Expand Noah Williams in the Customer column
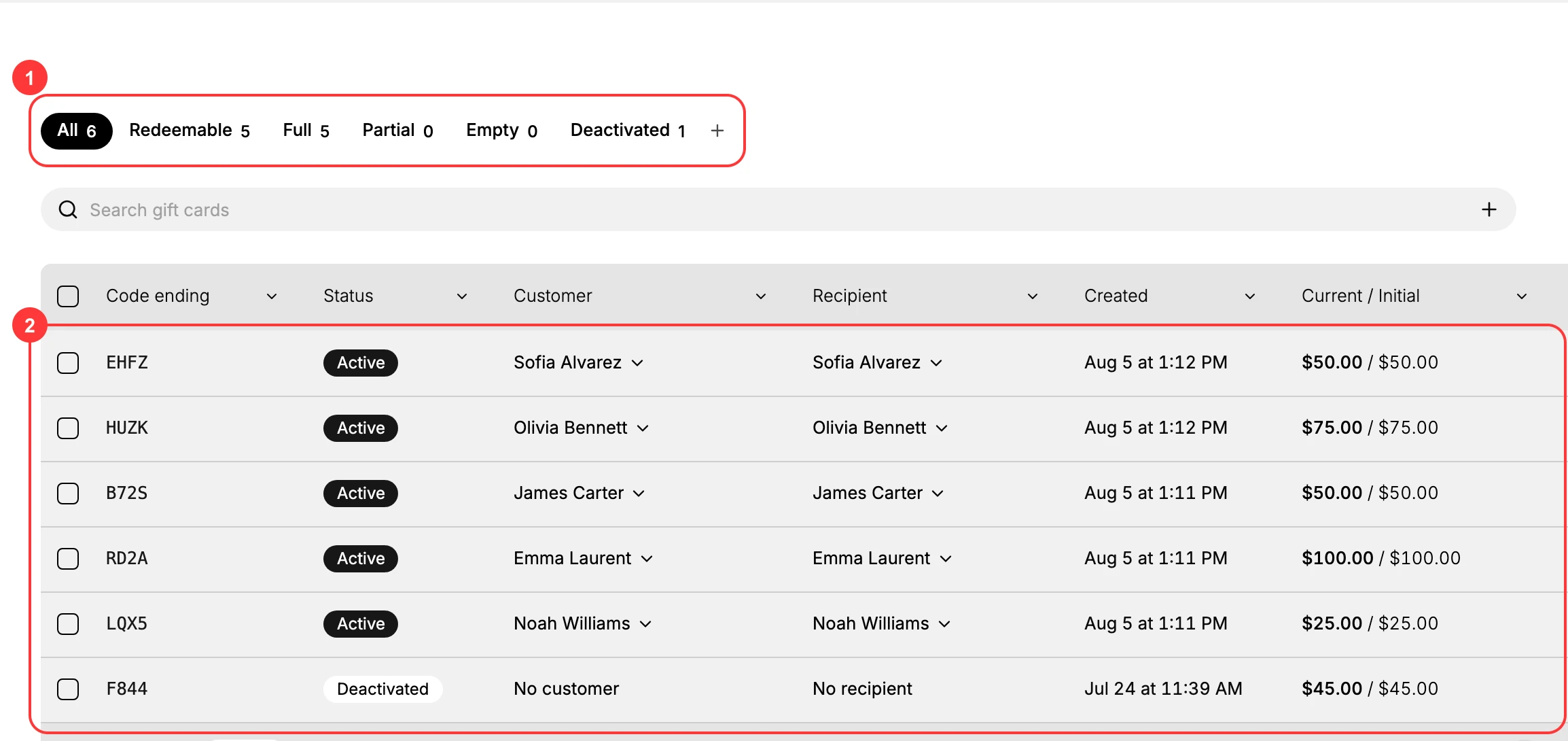Viewport: 1568px width, 741px height. click(645, 624)
